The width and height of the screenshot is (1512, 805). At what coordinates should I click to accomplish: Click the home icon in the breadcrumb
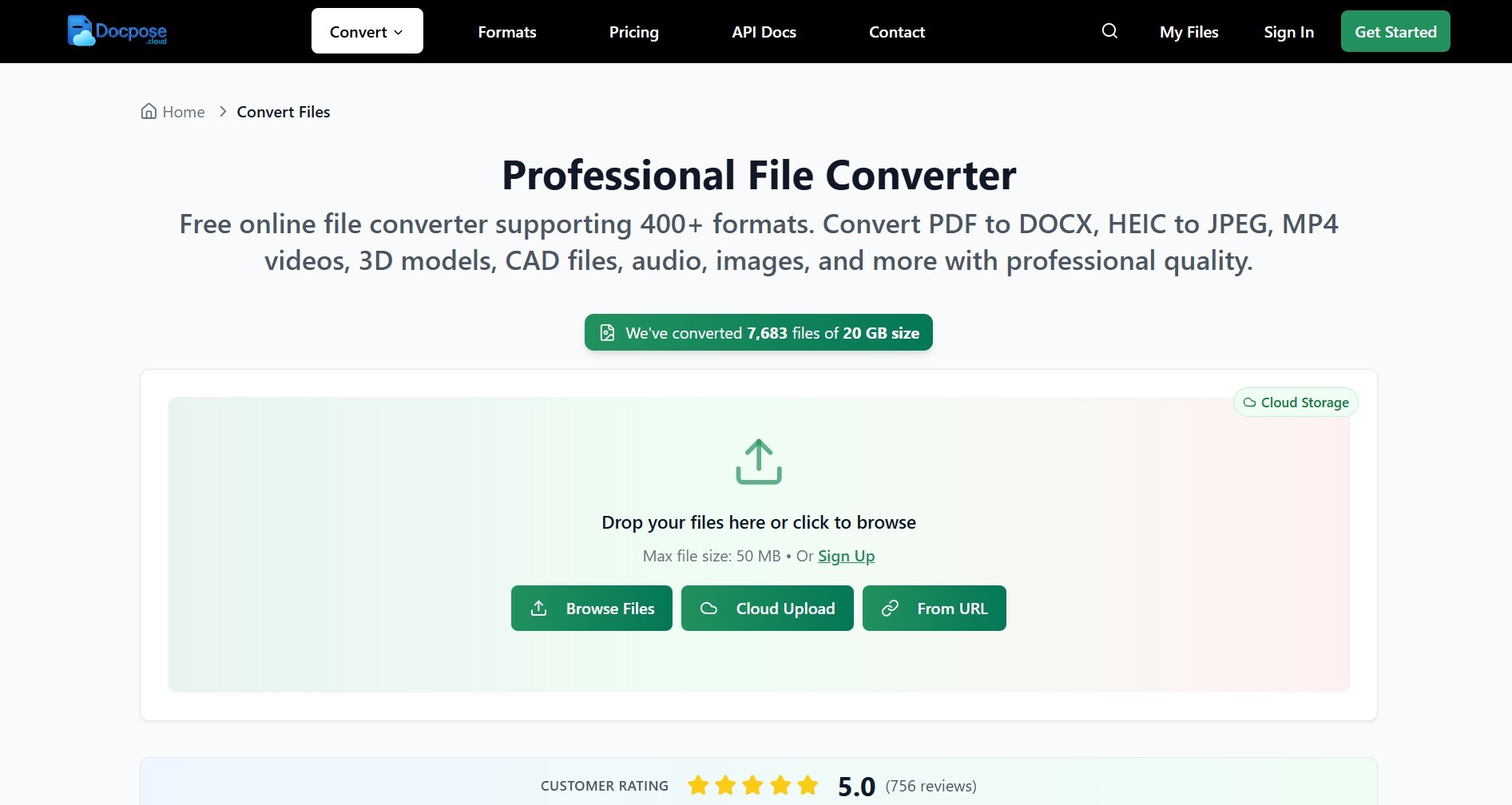pos(148,111)
